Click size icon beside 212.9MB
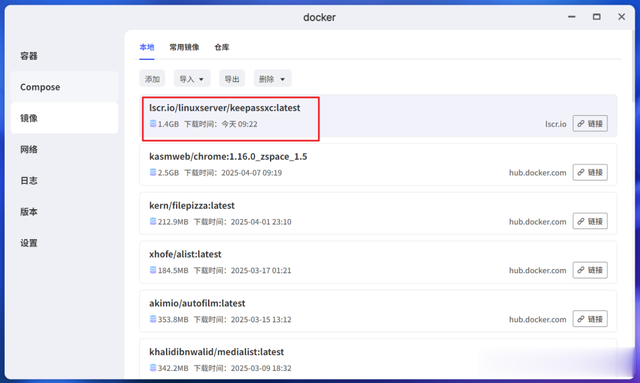Screen dimensions: 640x383 pyautogui.click(x=153, y=221)
